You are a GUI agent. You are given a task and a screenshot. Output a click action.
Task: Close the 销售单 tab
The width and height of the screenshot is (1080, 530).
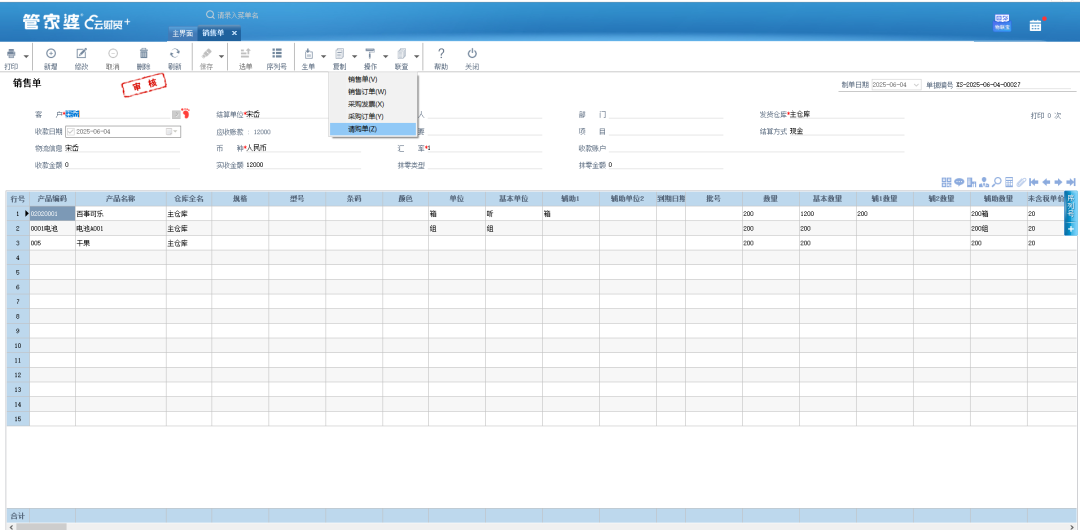235,33
